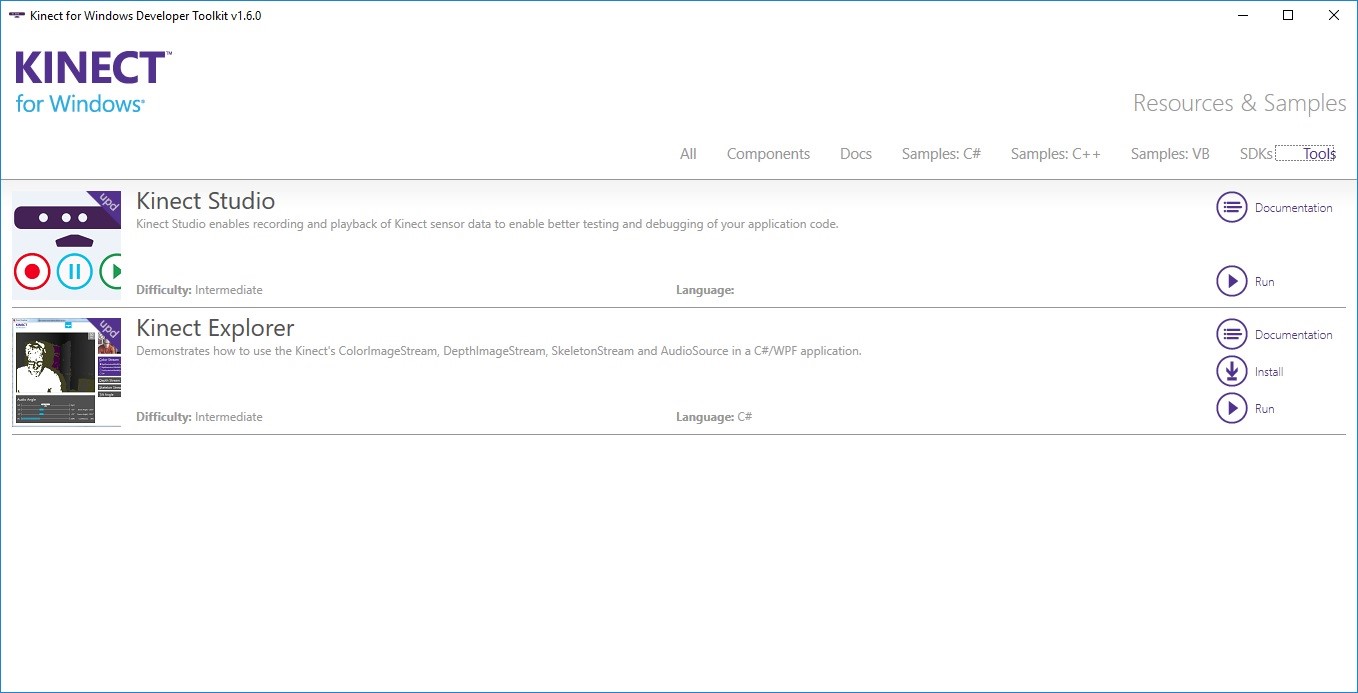Click the title bar Kinect app icon

pos(16,15)
